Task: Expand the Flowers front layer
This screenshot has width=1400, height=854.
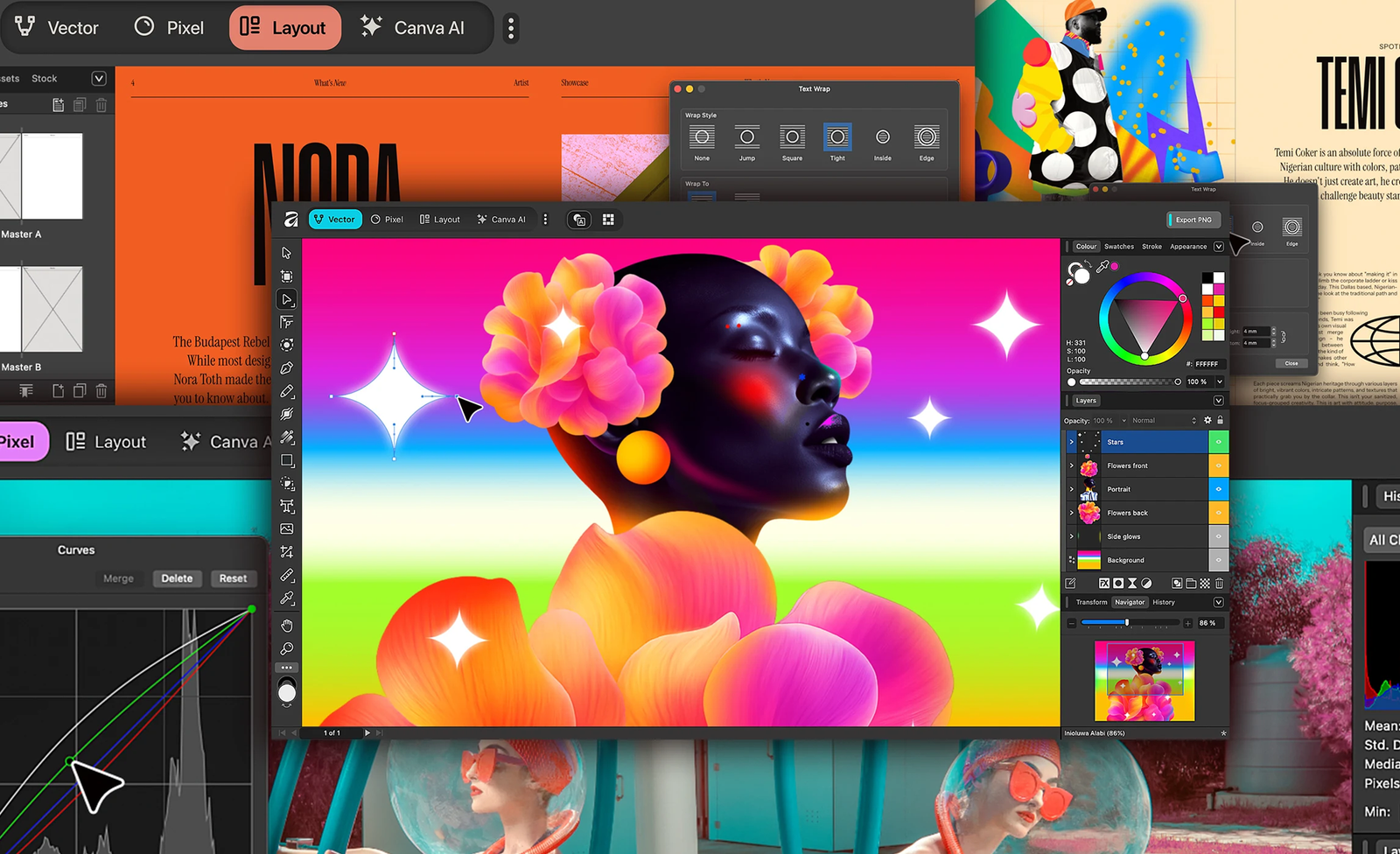Action: pos(1071,465)
